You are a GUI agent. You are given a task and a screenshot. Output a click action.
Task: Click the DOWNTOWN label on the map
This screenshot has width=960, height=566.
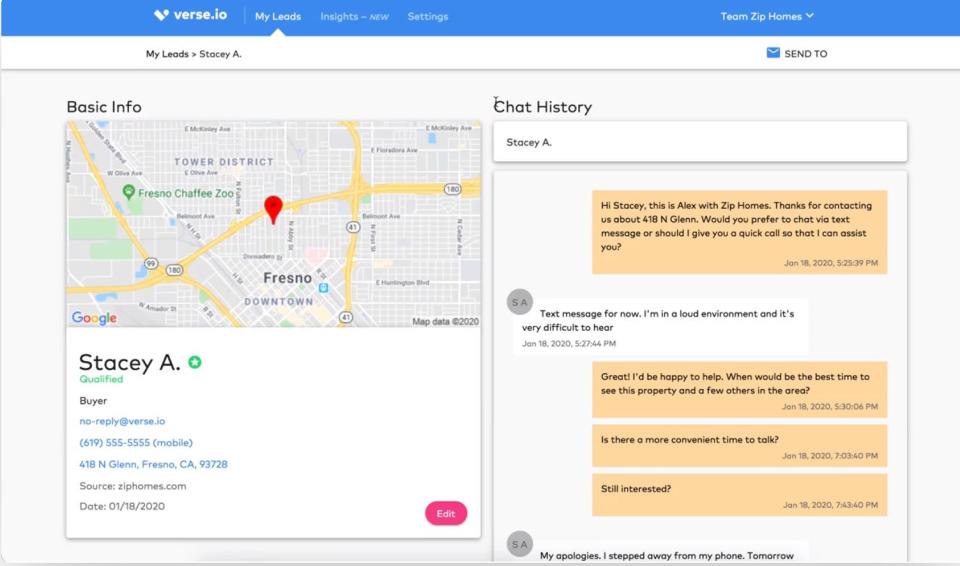(x=279, y=301)
